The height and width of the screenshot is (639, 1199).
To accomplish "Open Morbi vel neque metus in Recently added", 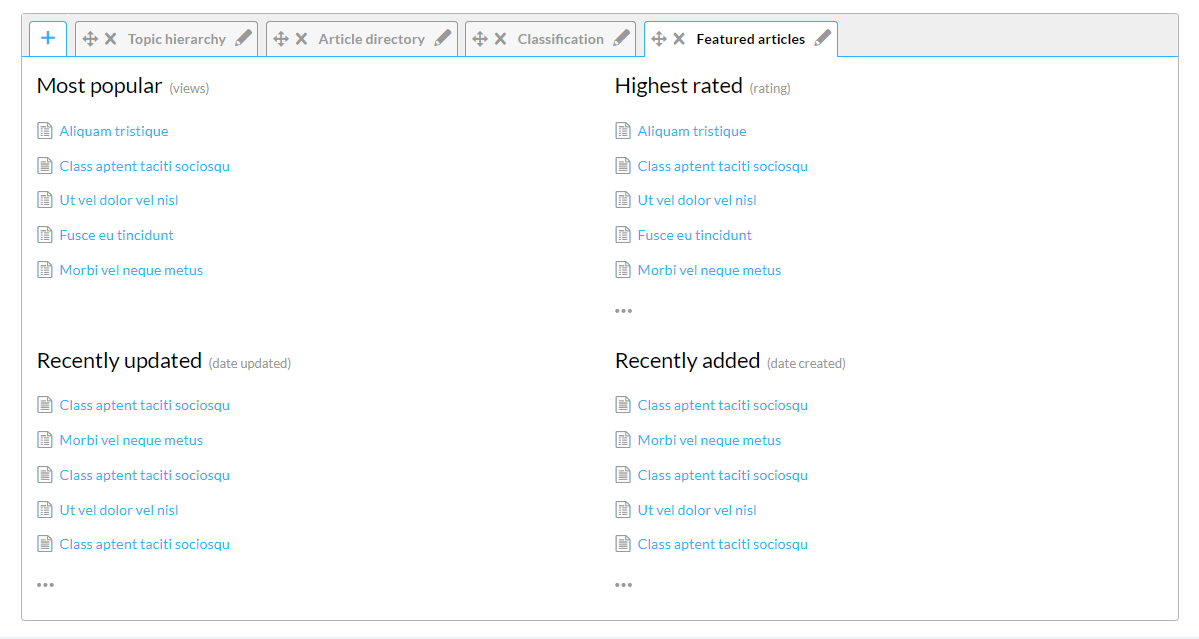I will [709, 440].
